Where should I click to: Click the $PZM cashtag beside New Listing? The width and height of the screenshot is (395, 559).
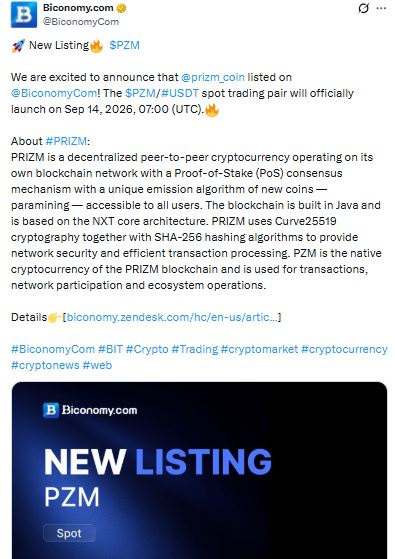tap(124, 45)
